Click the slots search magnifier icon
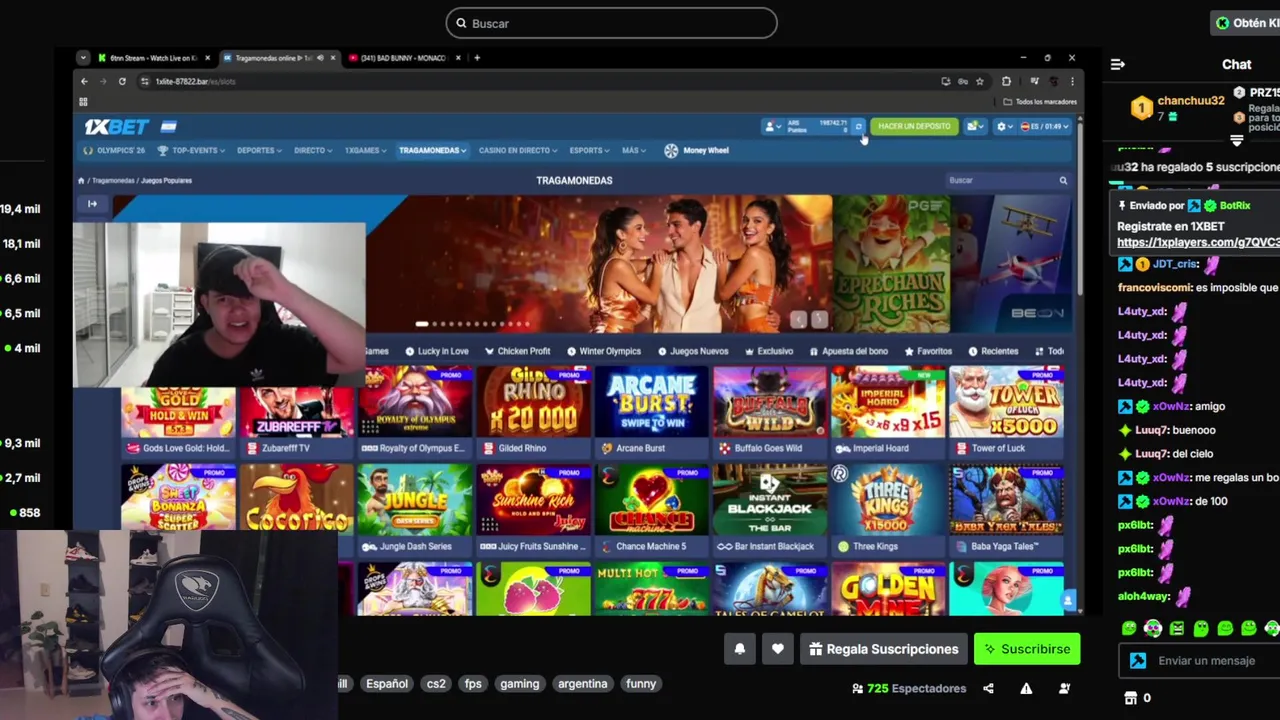 (x=1063, y=180)
